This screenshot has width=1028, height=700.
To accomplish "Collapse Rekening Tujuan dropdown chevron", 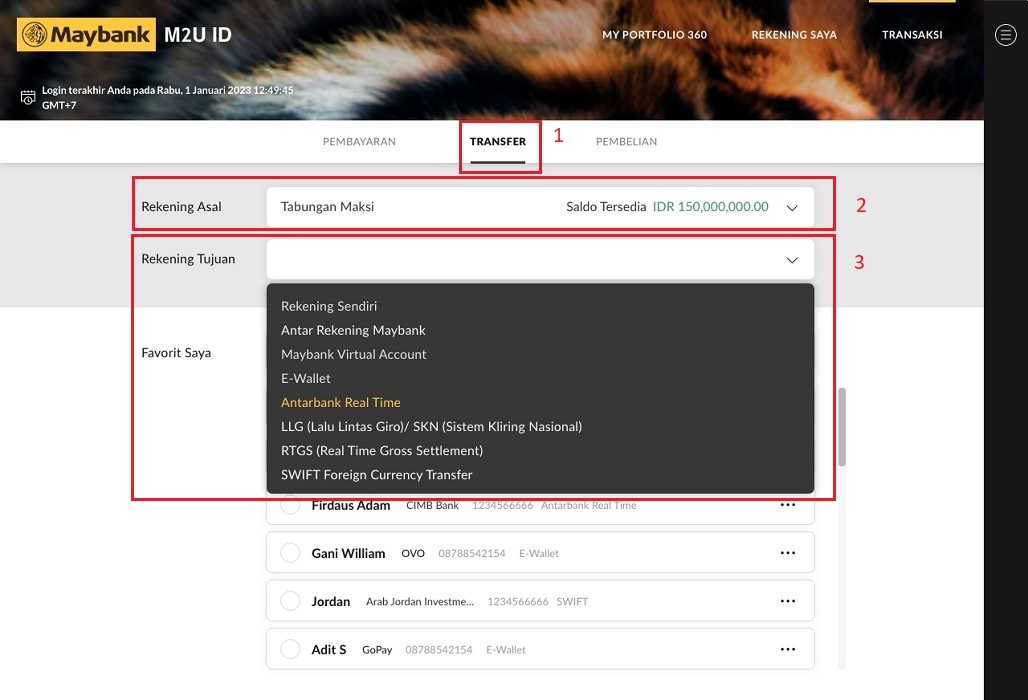I will (x=792, y=260).
